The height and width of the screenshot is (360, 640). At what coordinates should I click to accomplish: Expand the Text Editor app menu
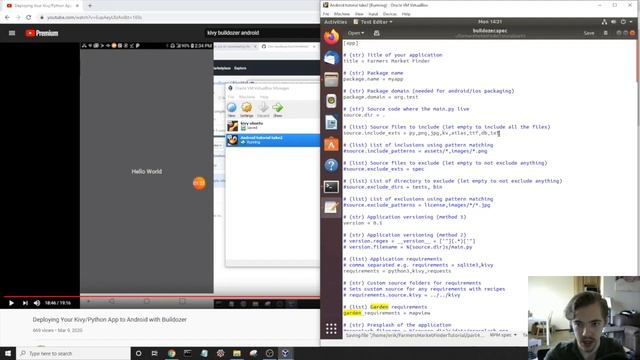point(373,22)
